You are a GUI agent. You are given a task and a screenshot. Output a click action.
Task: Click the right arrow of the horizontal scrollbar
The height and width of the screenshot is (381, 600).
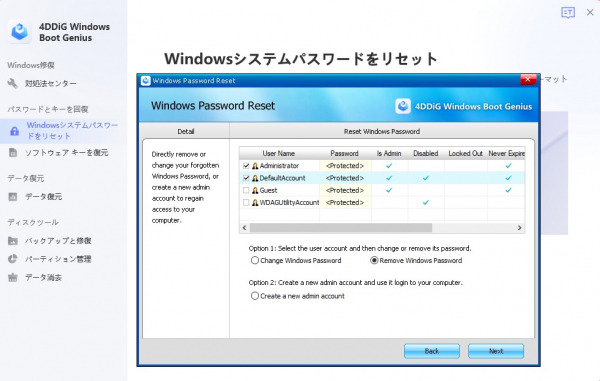coord(519,228)
